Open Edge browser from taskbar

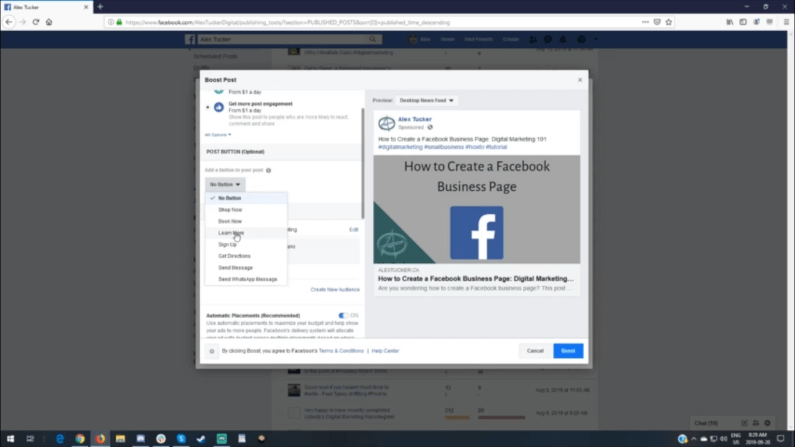60,438
